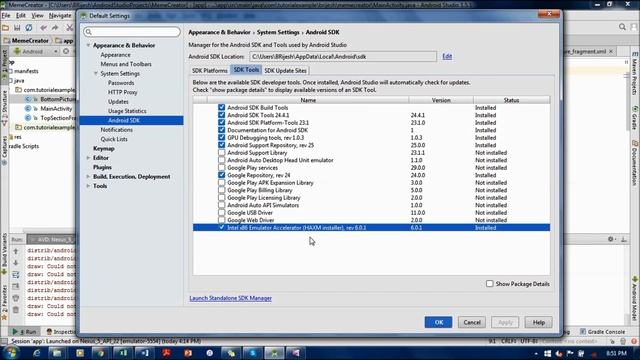Uncheck Google Repository, rev 24
This screenshot has width=640, height=360.
[221, 175]
